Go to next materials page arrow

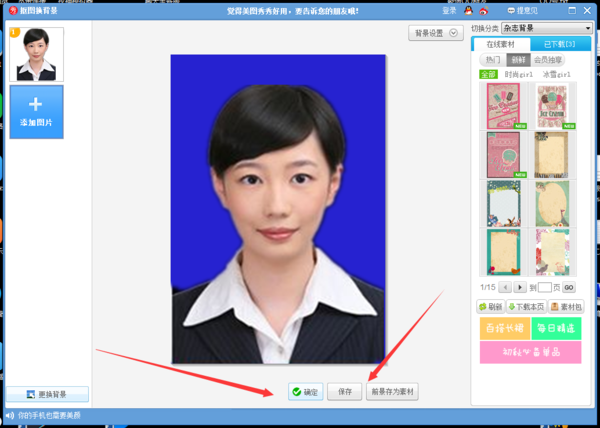pyautogui.click(x=520, y=287)
